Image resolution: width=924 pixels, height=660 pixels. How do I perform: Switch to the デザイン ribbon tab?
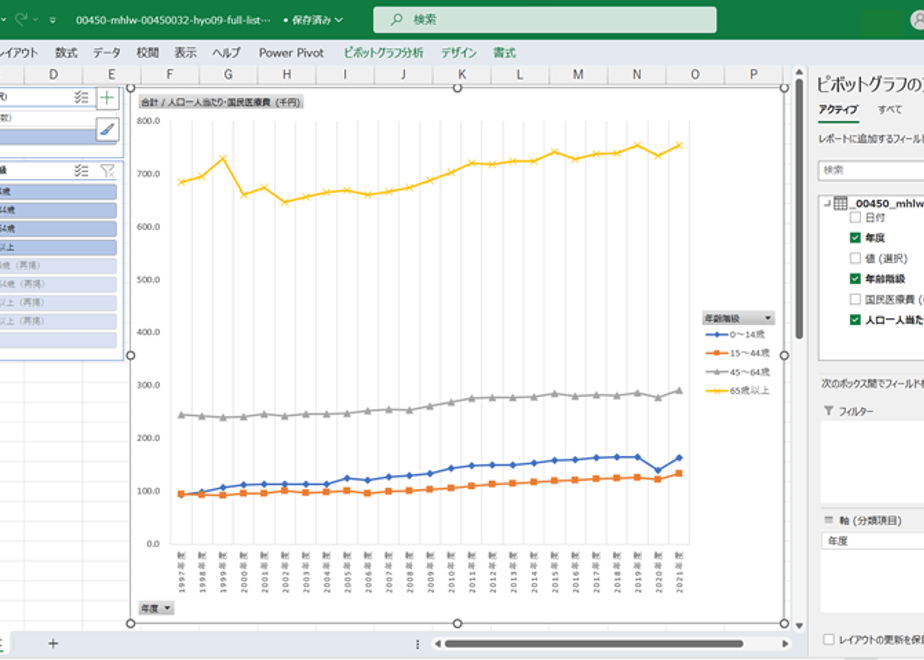point(458,52)
